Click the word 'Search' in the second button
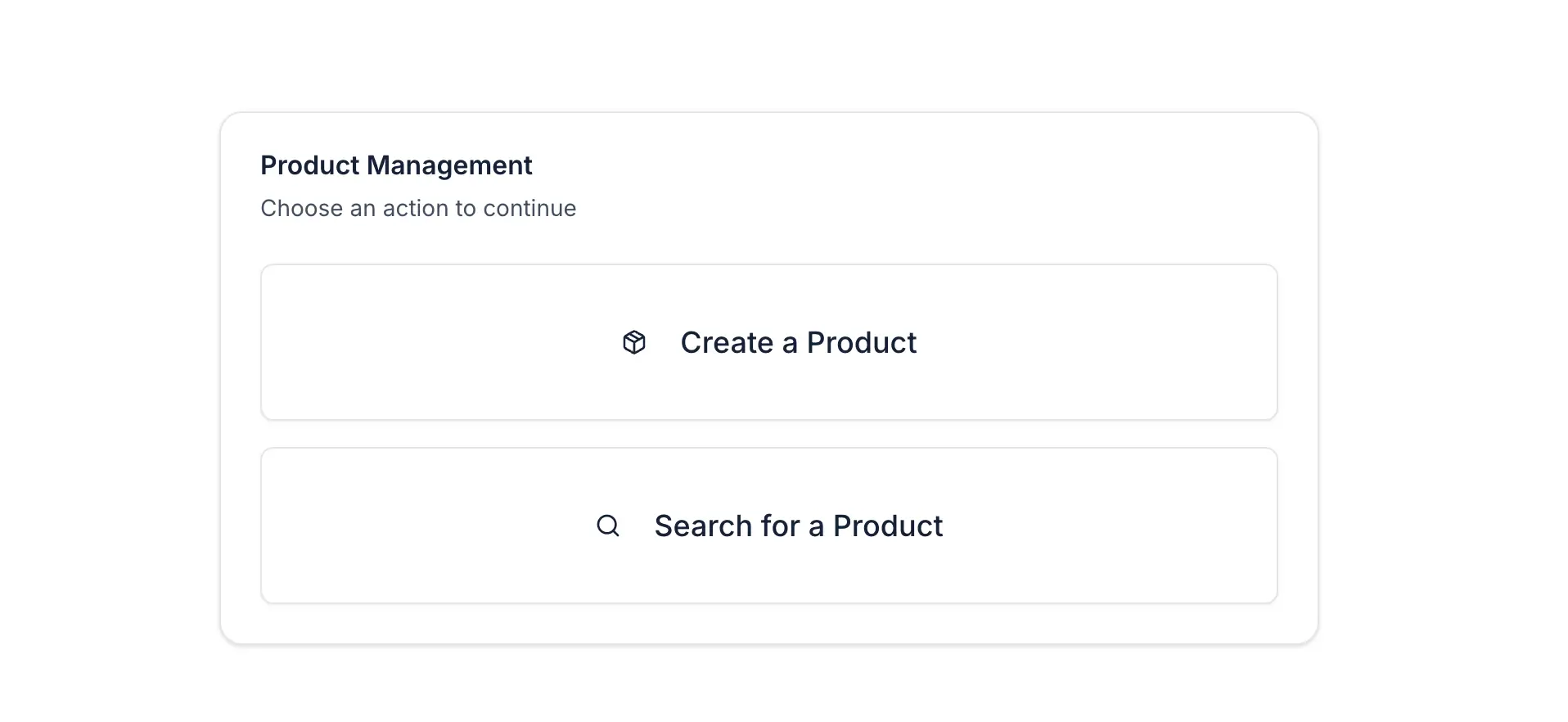Screen dimensions: 1568x722 [703, 526]
